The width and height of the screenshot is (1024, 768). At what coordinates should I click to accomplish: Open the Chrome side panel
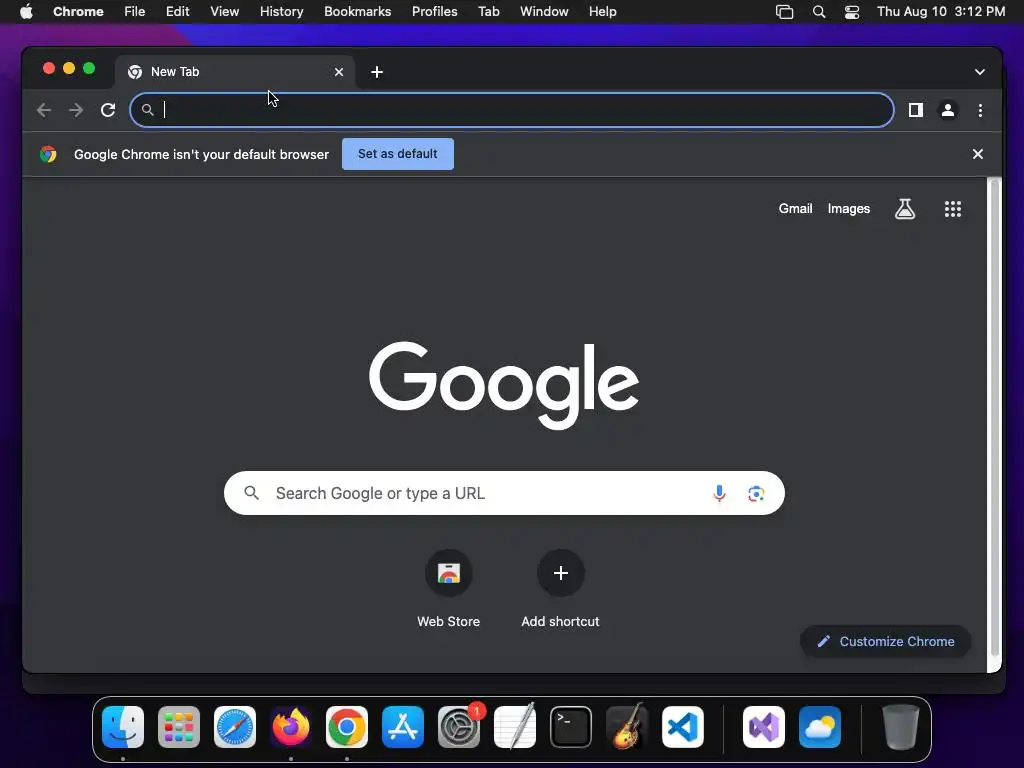916,110
